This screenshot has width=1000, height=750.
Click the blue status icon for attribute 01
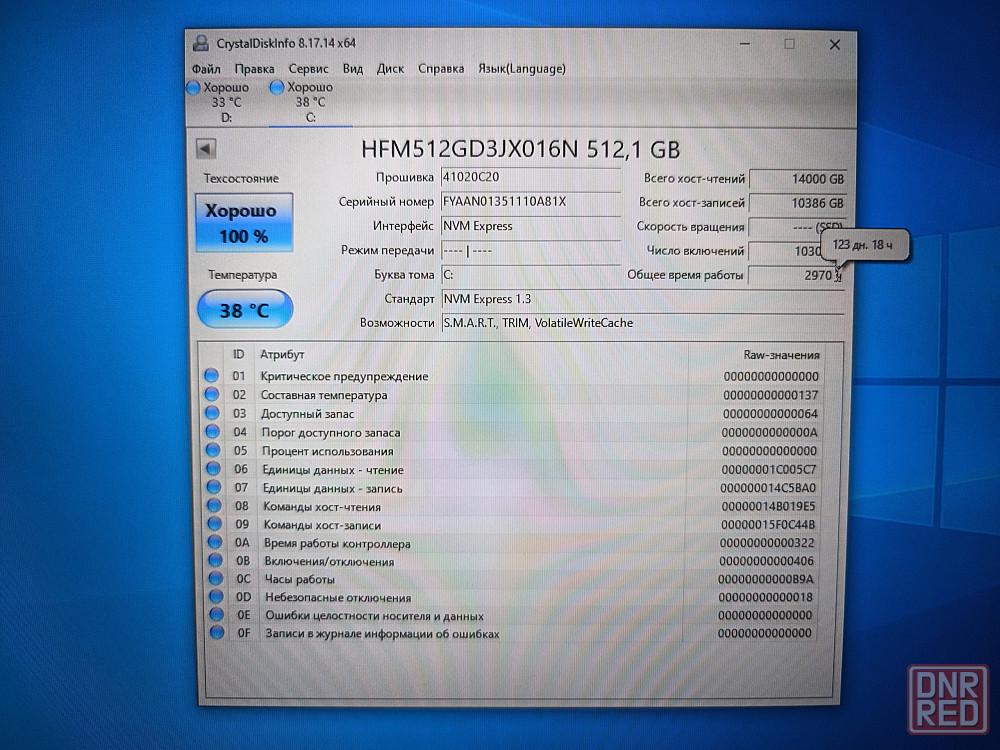[212, 376]
